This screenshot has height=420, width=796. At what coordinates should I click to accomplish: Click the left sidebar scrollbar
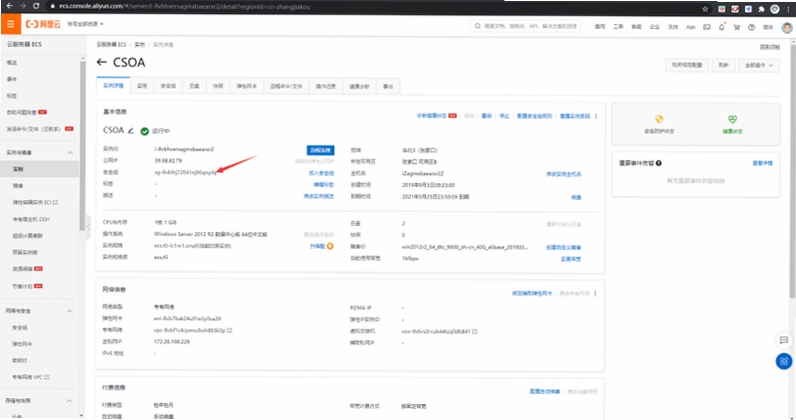[83, 145]
